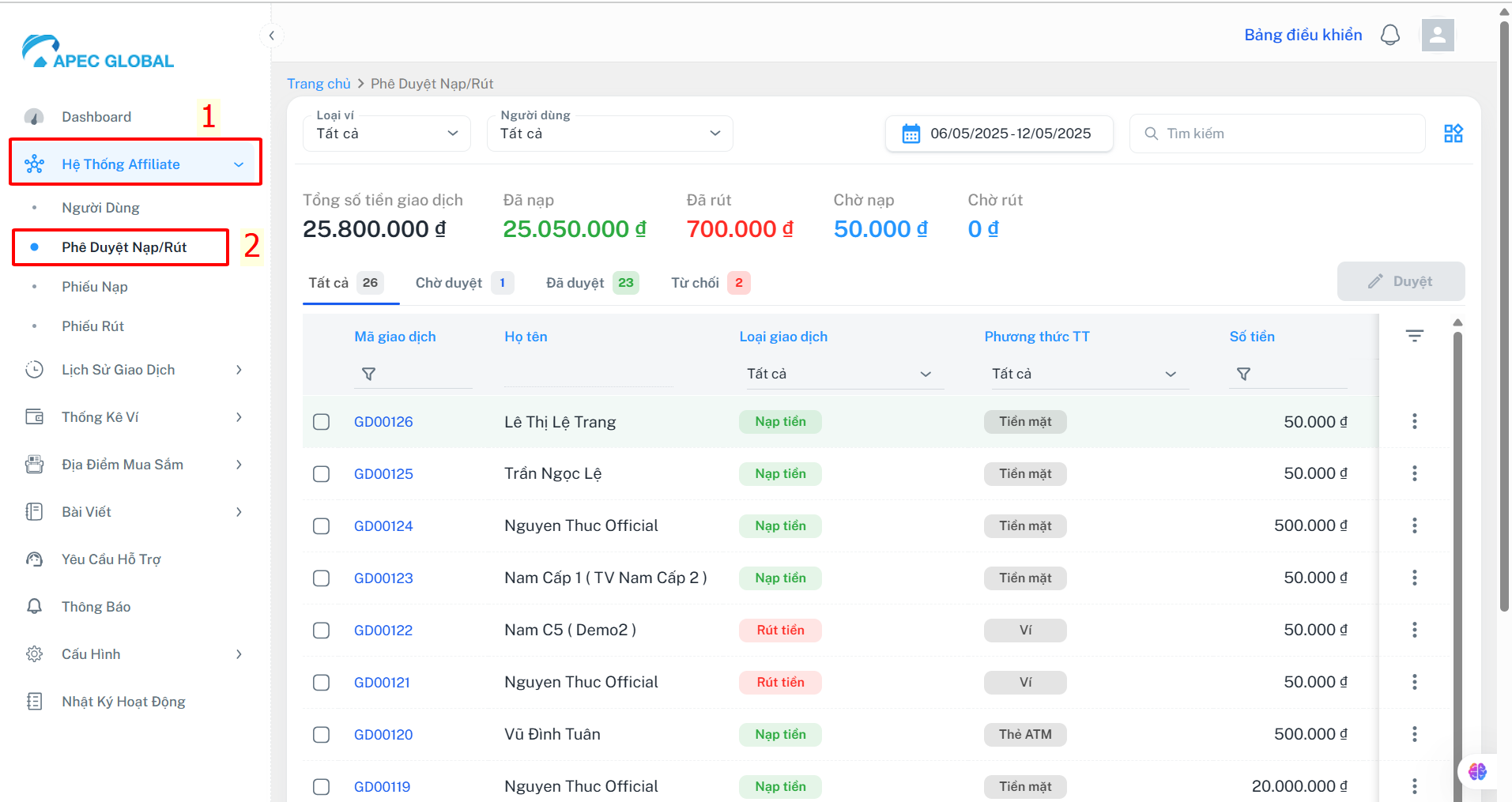1512x802 pixels.
Task: Click the Tìm kiếm search field
Action: click(x=1276, y=134)
